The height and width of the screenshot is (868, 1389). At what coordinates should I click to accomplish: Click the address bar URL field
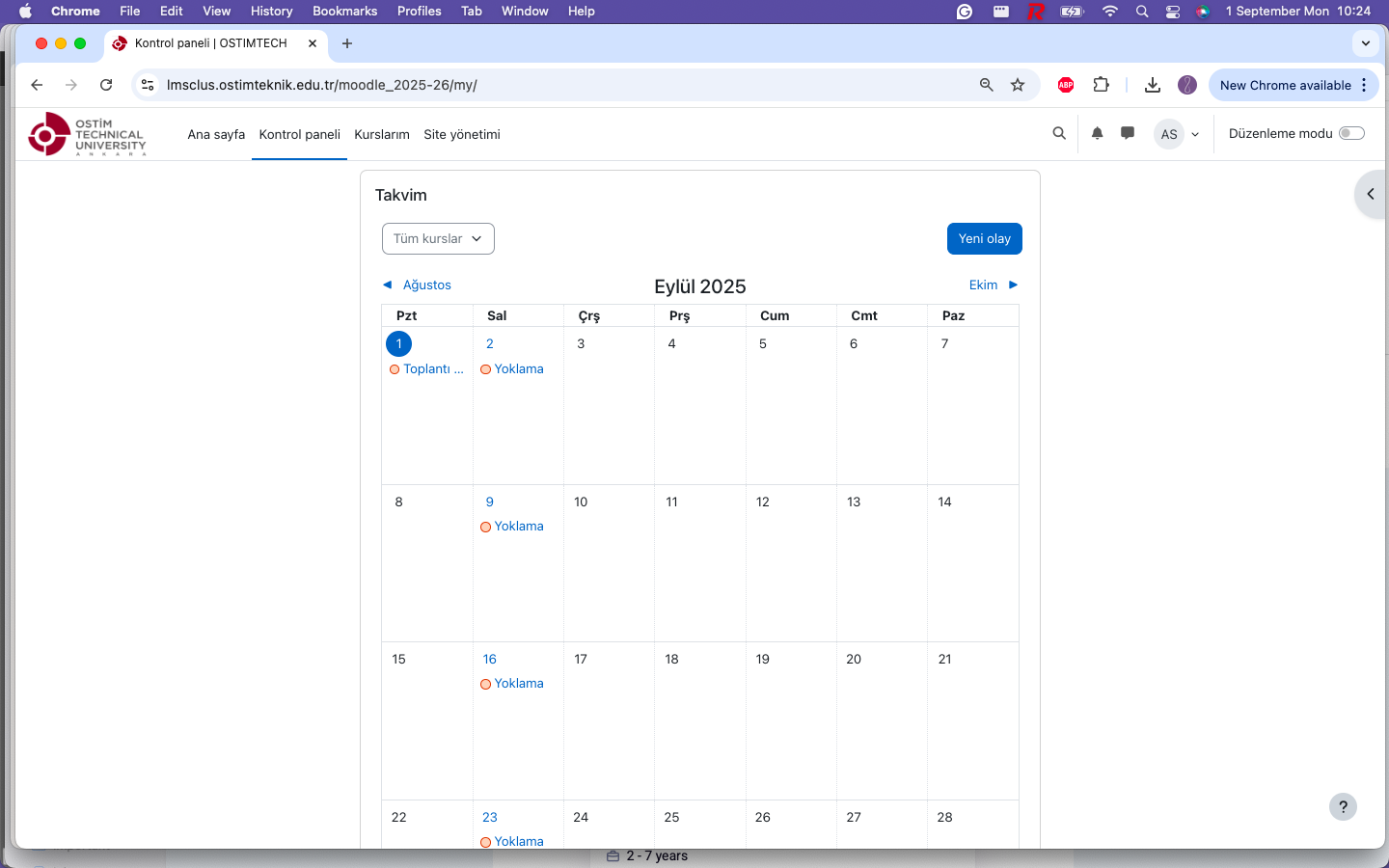coord(559,85)
